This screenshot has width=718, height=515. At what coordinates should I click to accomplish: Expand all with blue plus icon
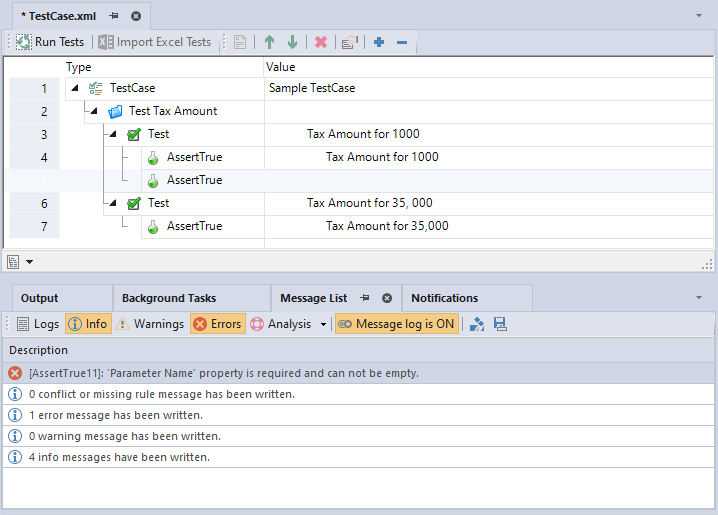(379, 43)
